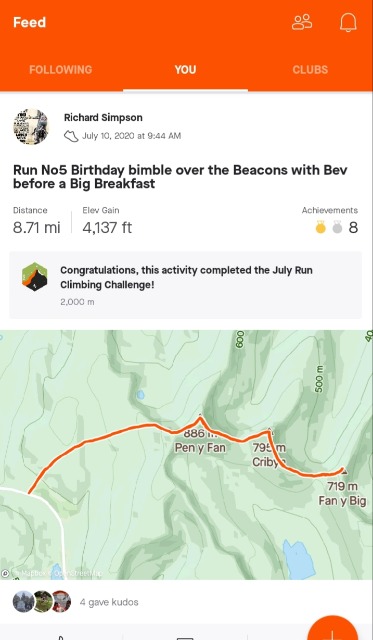Image resolution: width=373 pixels, height=640 pixels.
Task: Open the Birthday bimble run activity title
Action: [x=180, y=176]
